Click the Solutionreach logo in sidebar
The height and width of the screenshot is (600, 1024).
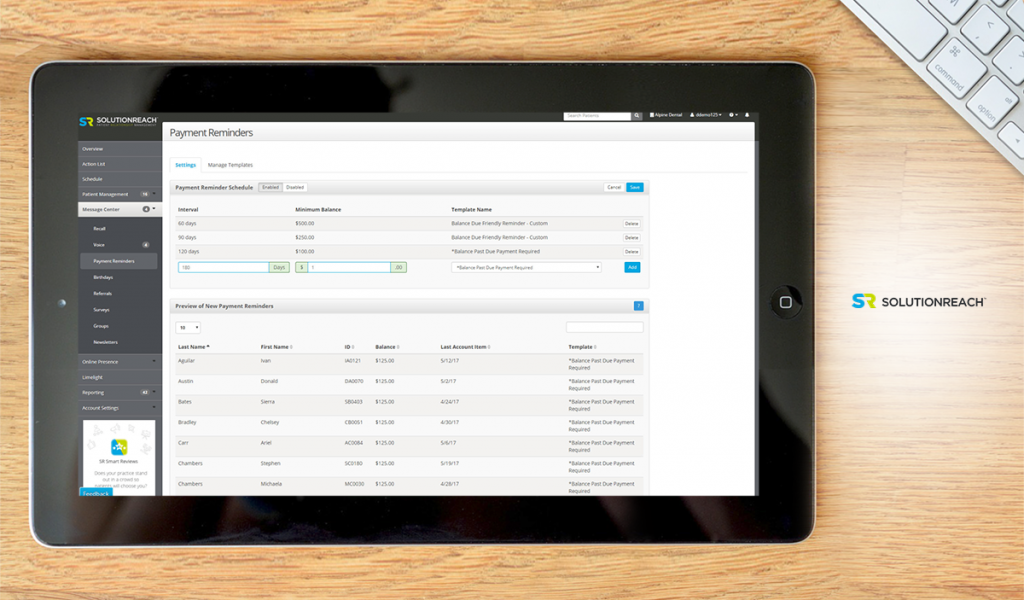tap(116, 122)
